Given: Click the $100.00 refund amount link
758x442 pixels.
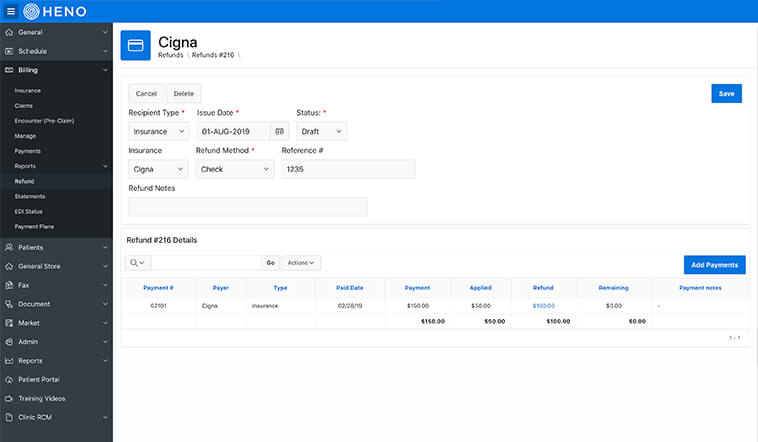Looking at the screenshot, I should 543,306.
